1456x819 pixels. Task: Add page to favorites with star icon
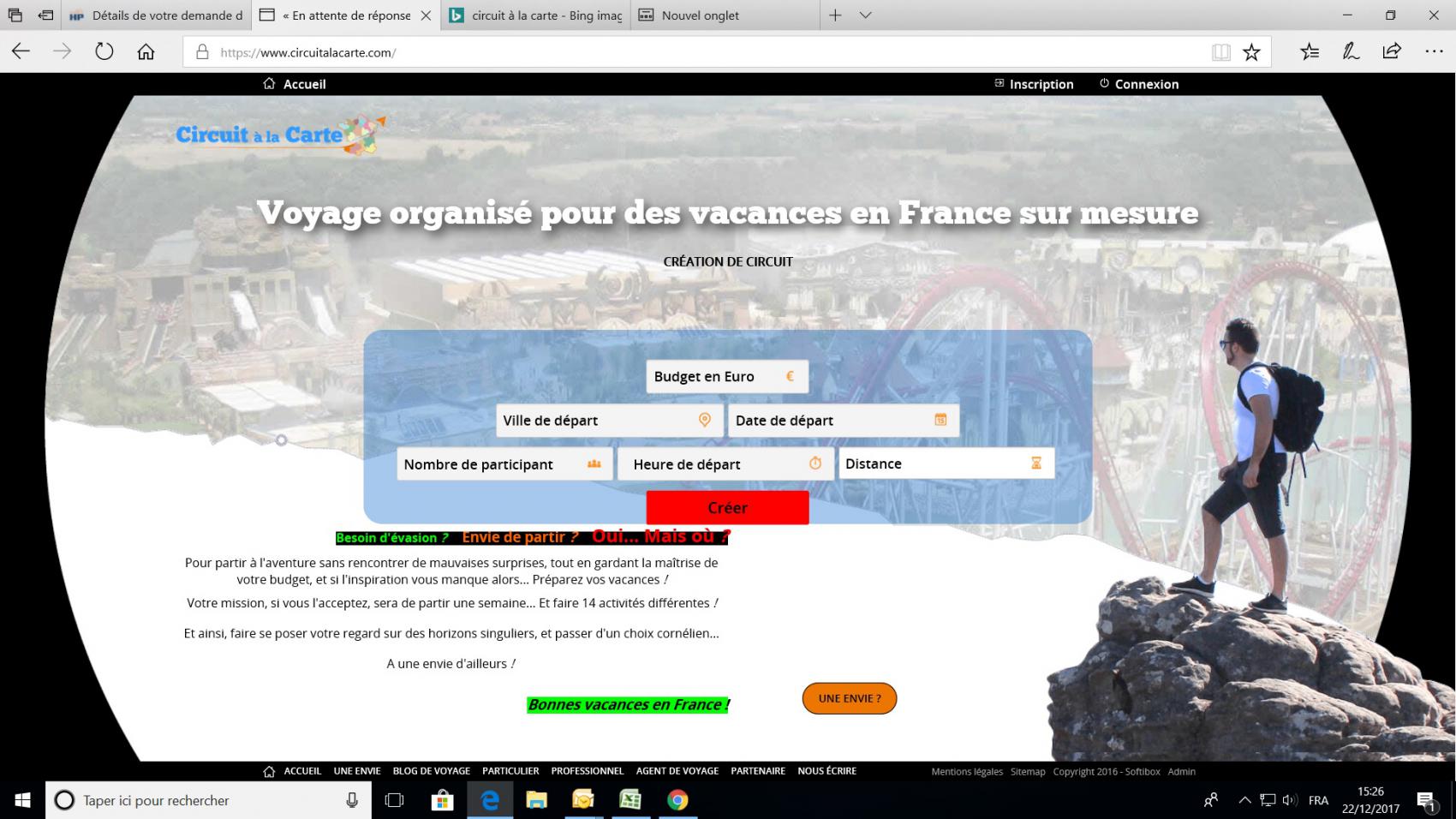click(1251, 52)
